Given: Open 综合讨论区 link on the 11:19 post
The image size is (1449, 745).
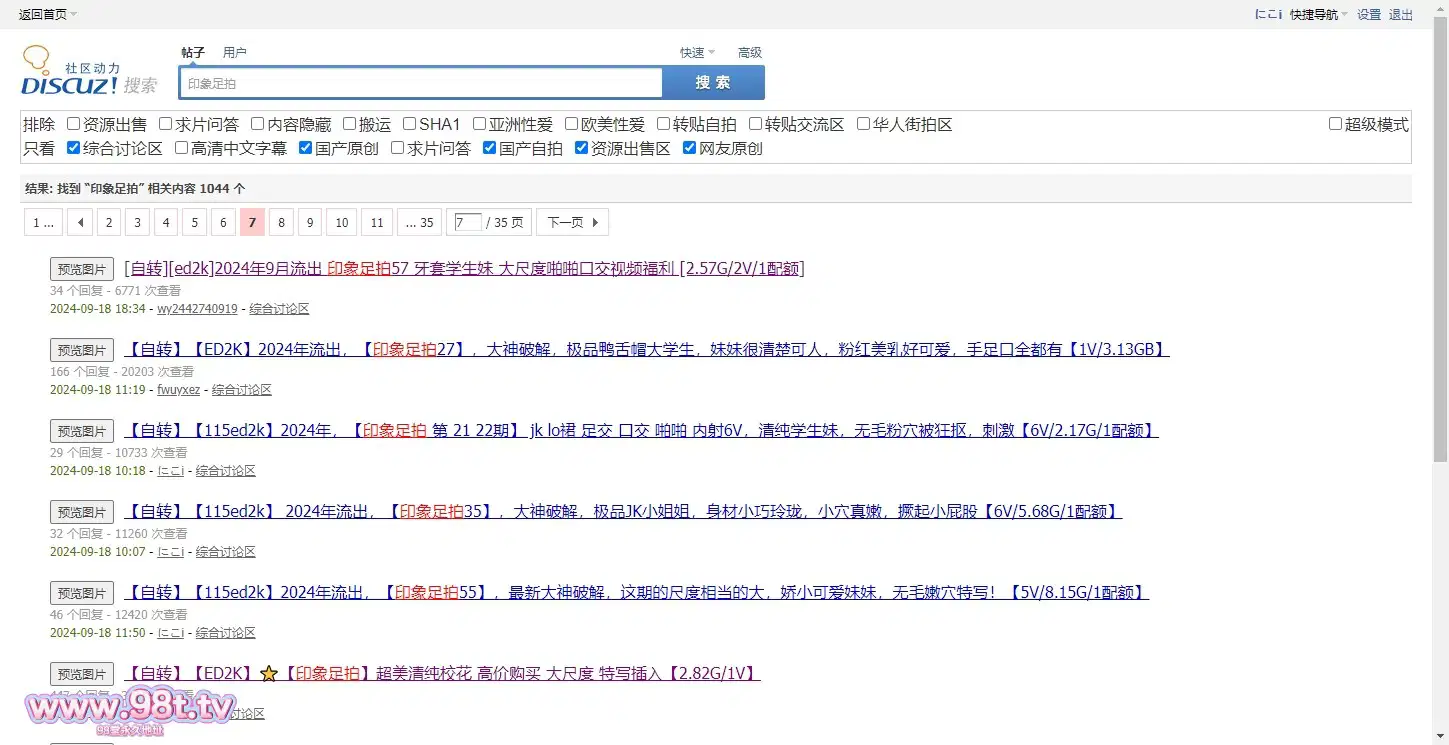Looking at the screenshot, I should (x=242, y=390).
